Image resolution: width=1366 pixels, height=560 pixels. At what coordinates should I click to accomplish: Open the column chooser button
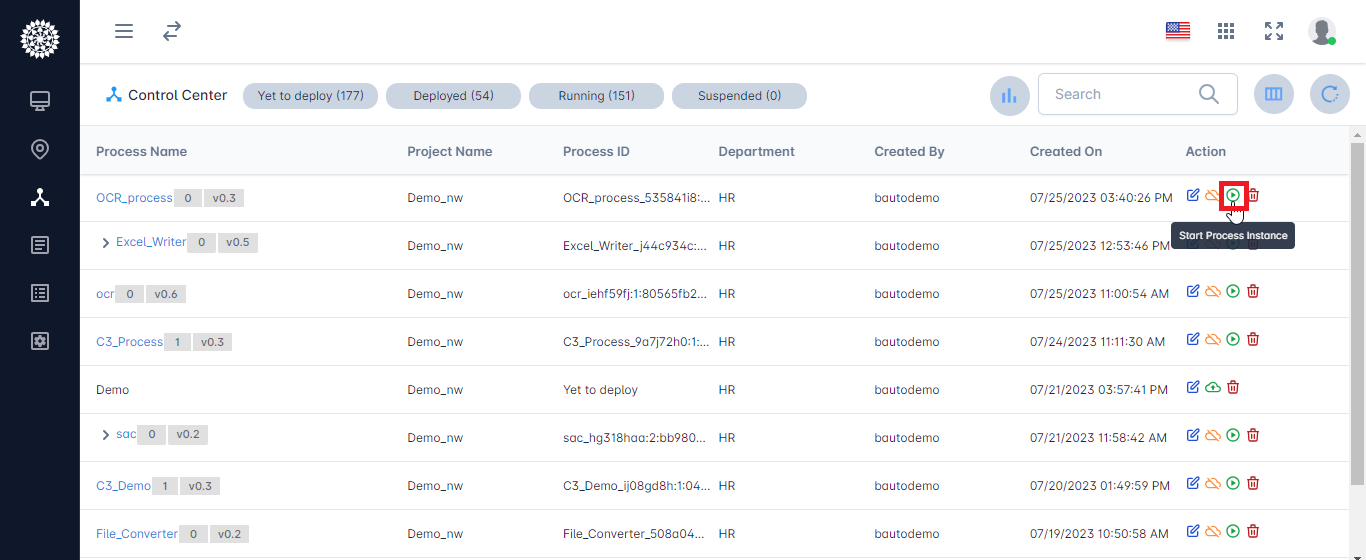pyautogui.click(x=1274, y=94)
